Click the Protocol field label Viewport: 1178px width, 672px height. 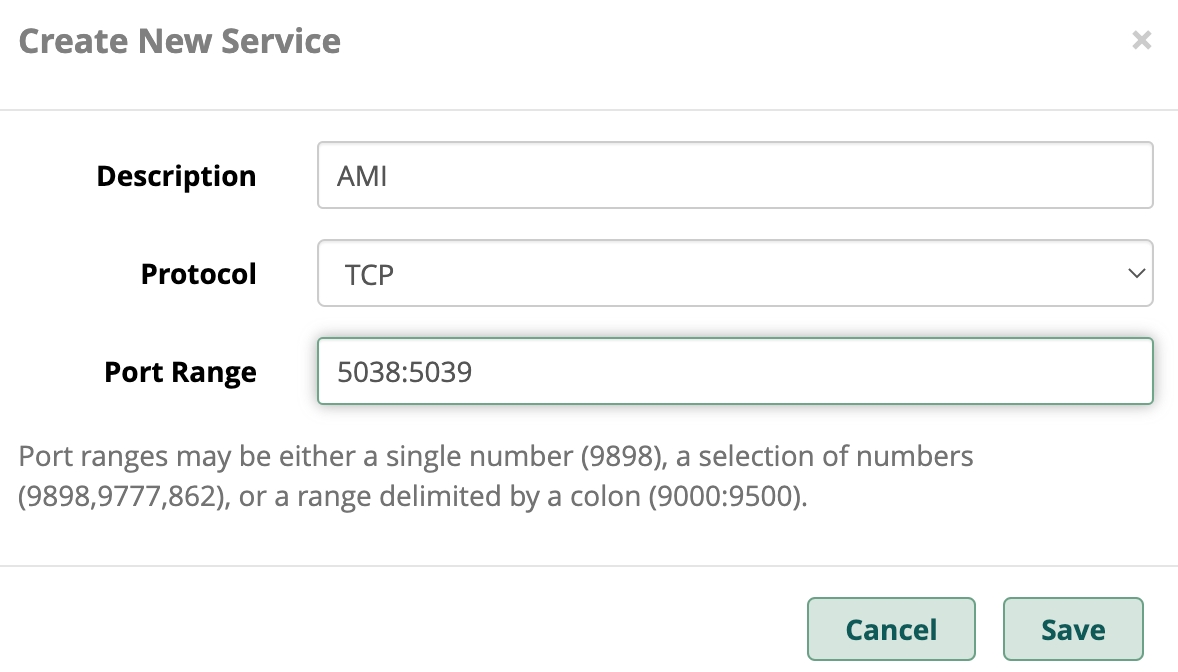click(198, 274)
